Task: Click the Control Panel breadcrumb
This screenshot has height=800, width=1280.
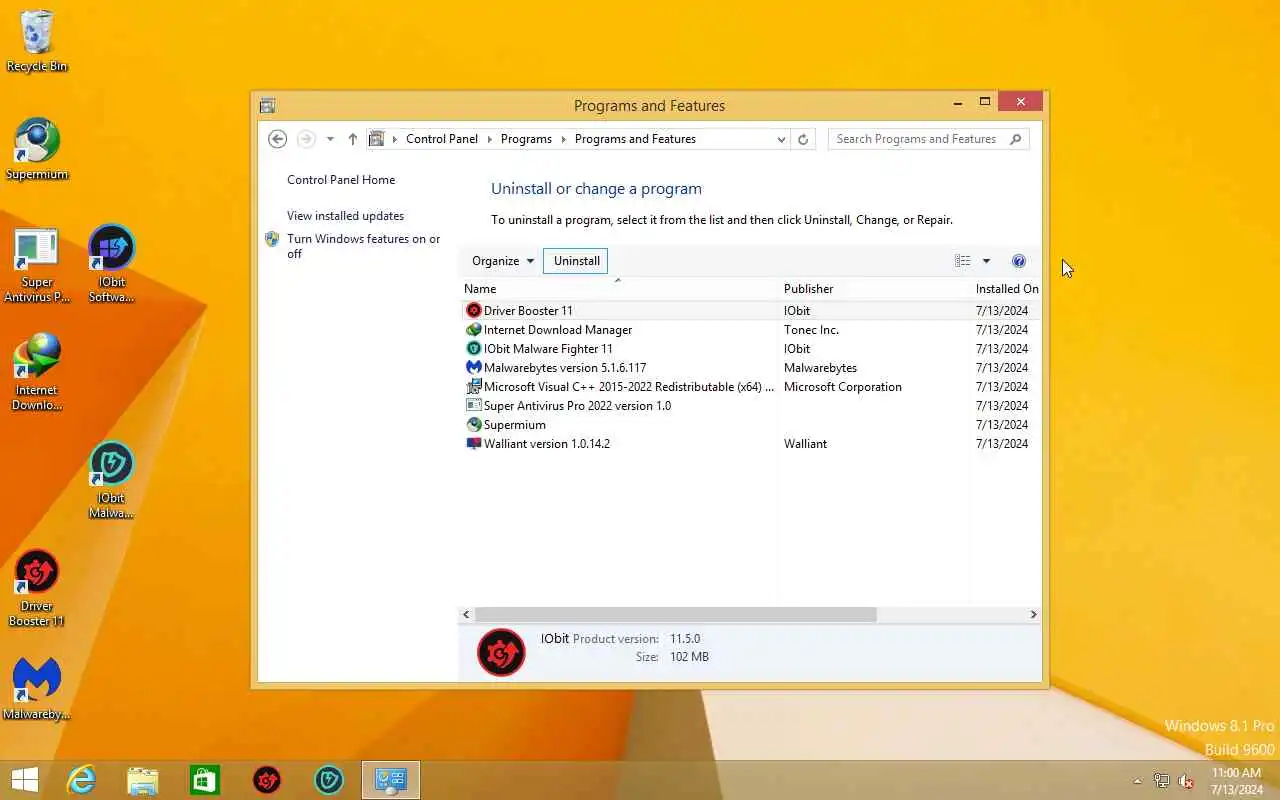Action: 442,139
